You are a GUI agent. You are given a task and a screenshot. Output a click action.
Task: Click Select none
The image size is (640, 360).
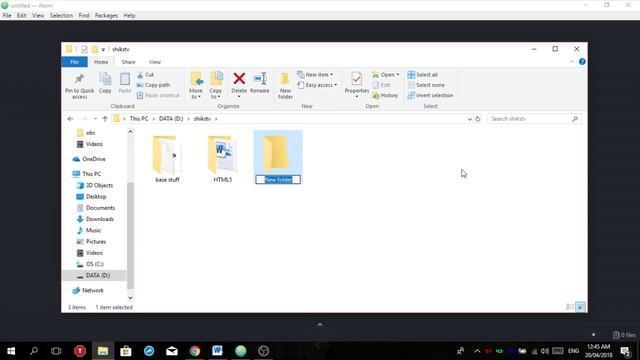point(426,85)
